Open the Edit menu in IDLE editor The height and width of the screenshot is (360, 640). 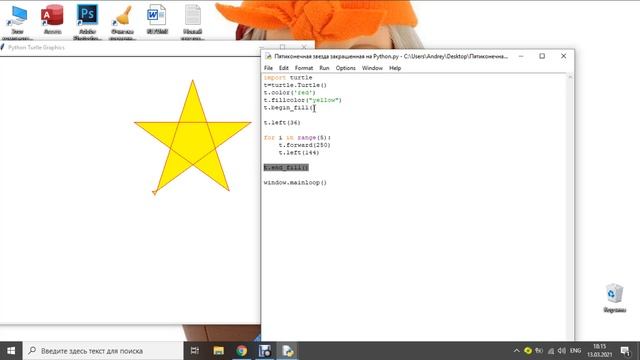(284, 68)
